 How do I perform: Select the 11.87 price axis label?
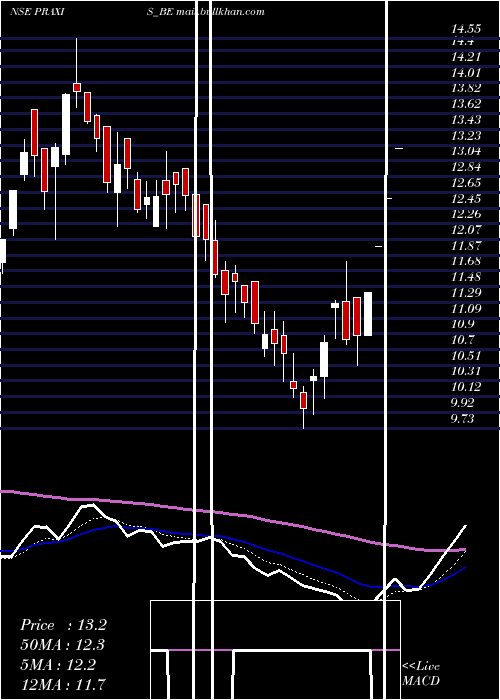click(x=466, y=246)
